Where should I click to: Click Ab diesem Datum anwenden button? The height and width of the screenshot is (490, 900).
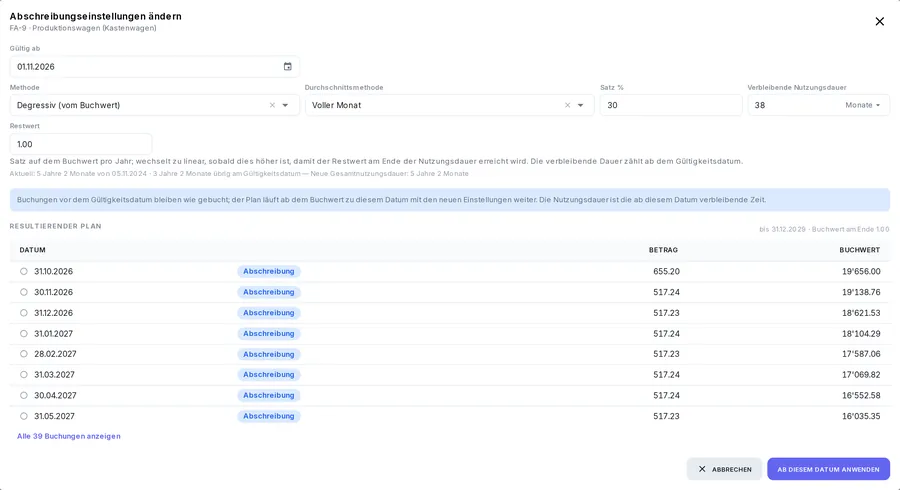point(828,469)
